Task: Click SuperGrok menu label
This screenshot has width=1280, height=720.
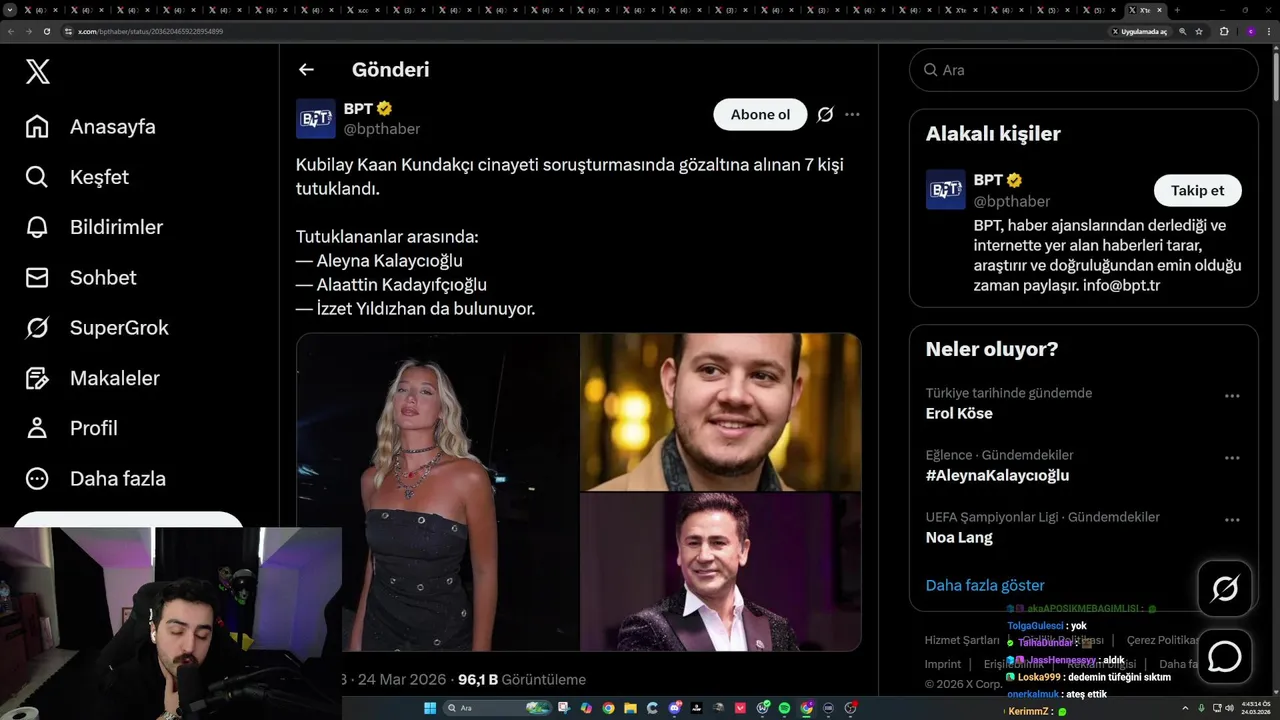Action: tap(119, 328)
